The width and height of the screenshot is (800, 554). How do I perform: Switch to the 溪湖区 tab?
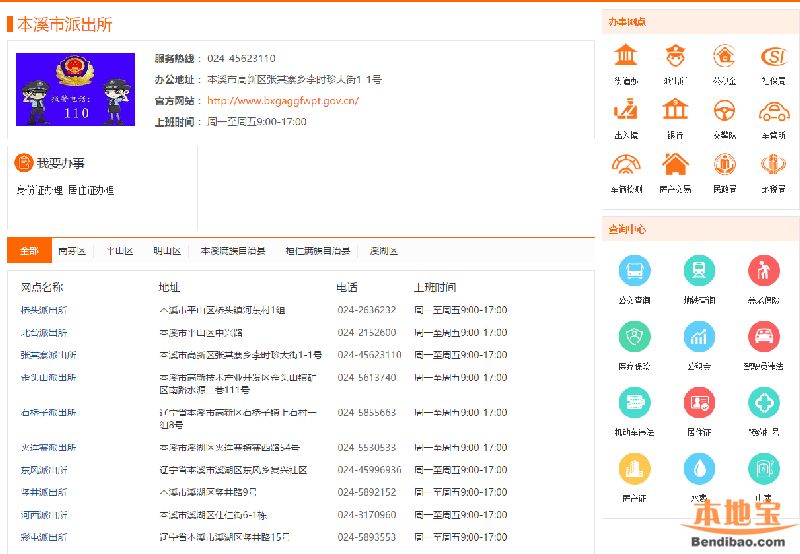point(383,251)
